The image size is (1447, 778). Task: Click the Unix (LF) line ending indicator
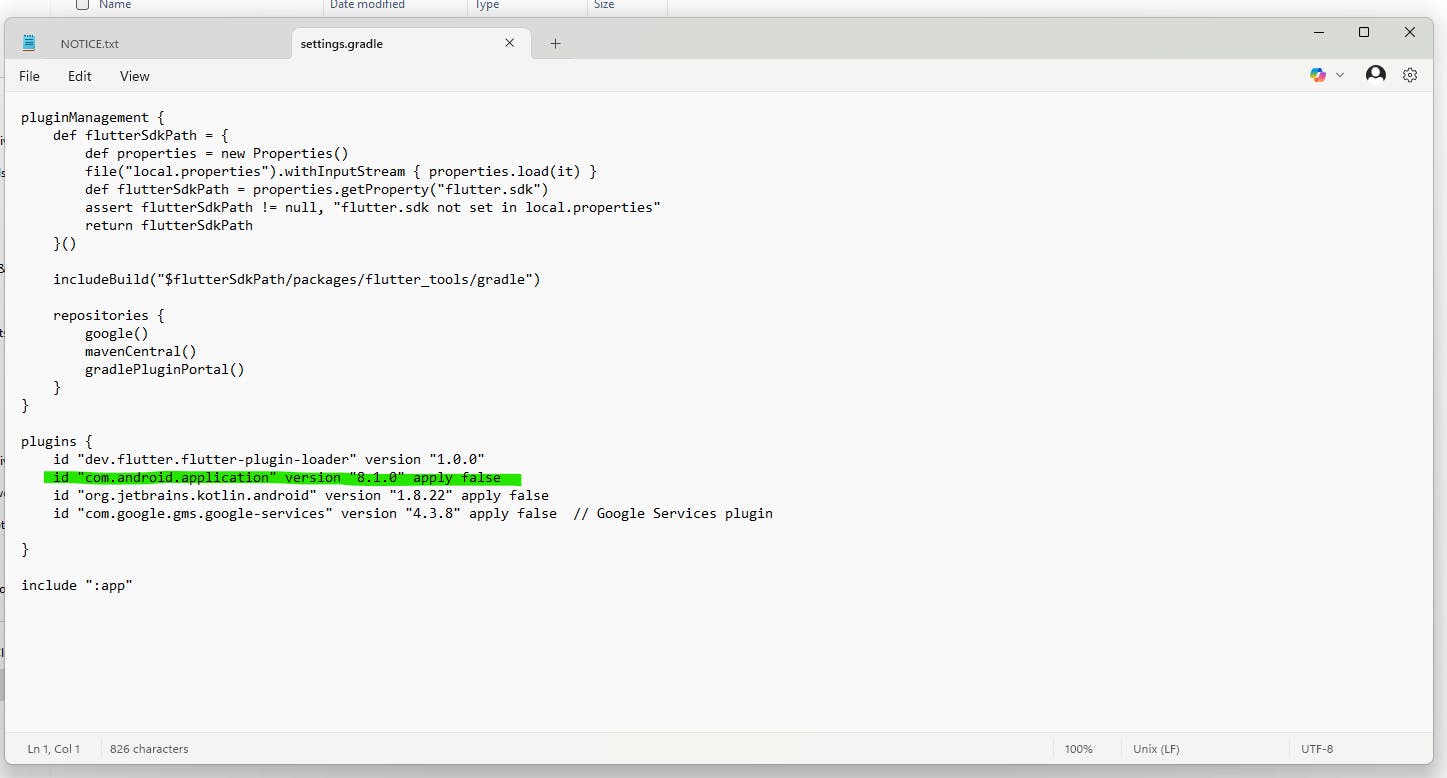[1156, 749]
